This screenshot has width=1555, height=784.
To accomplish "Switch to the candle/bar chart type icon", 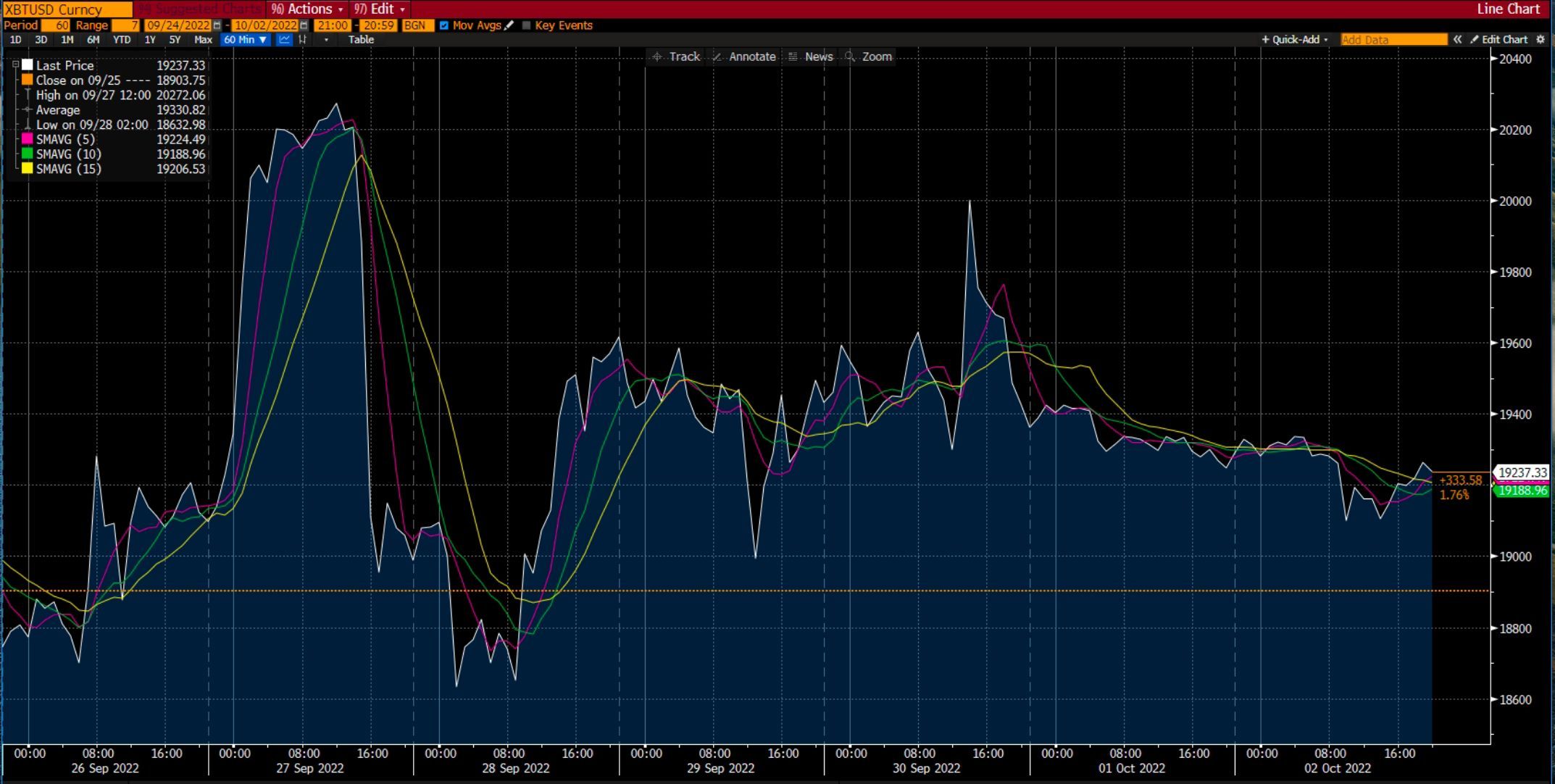I will click(303, 40).
